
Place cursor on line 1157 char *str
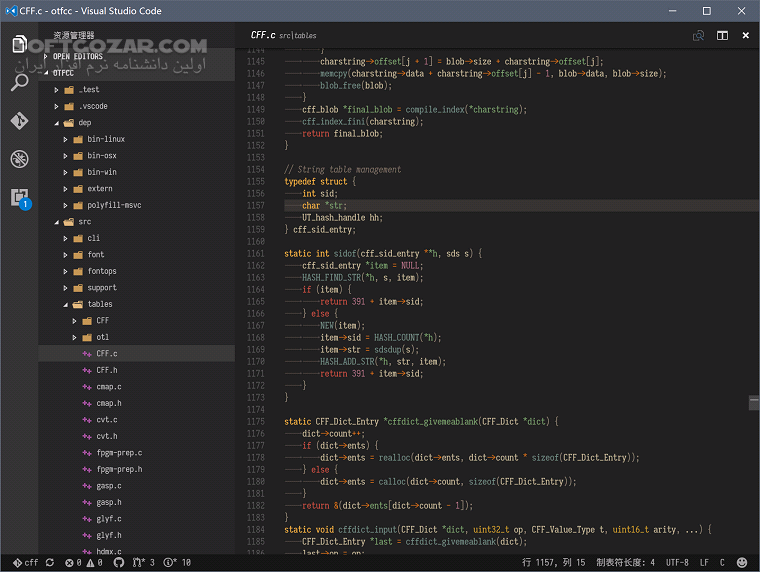pyautogui.click(x=324, y=206)
